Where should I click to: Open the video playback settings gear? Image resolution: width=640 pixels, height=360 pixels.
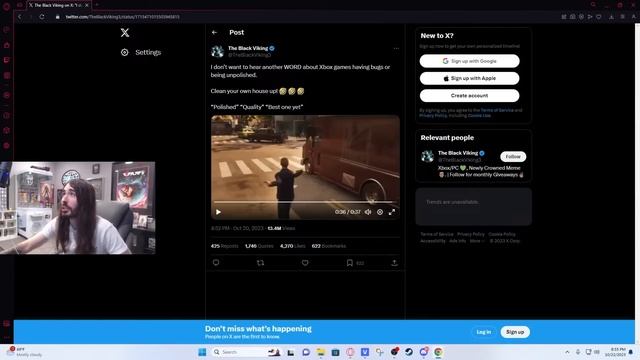tap(380, 212)
